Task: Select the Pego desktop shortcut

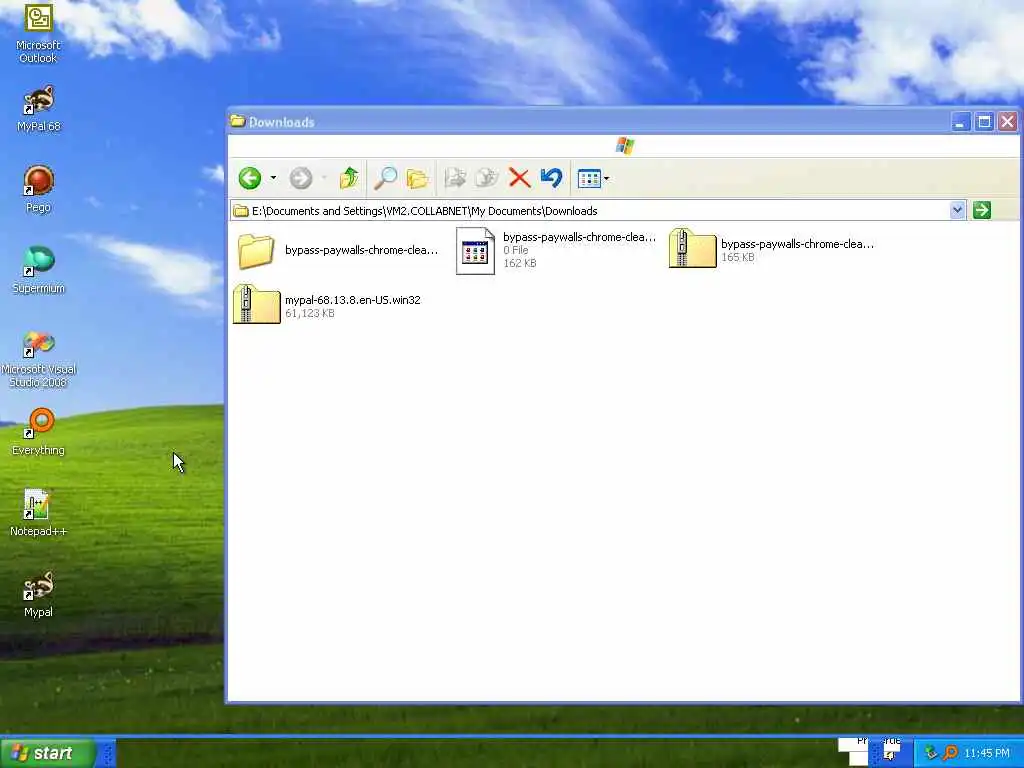Action: coord(38,190)
